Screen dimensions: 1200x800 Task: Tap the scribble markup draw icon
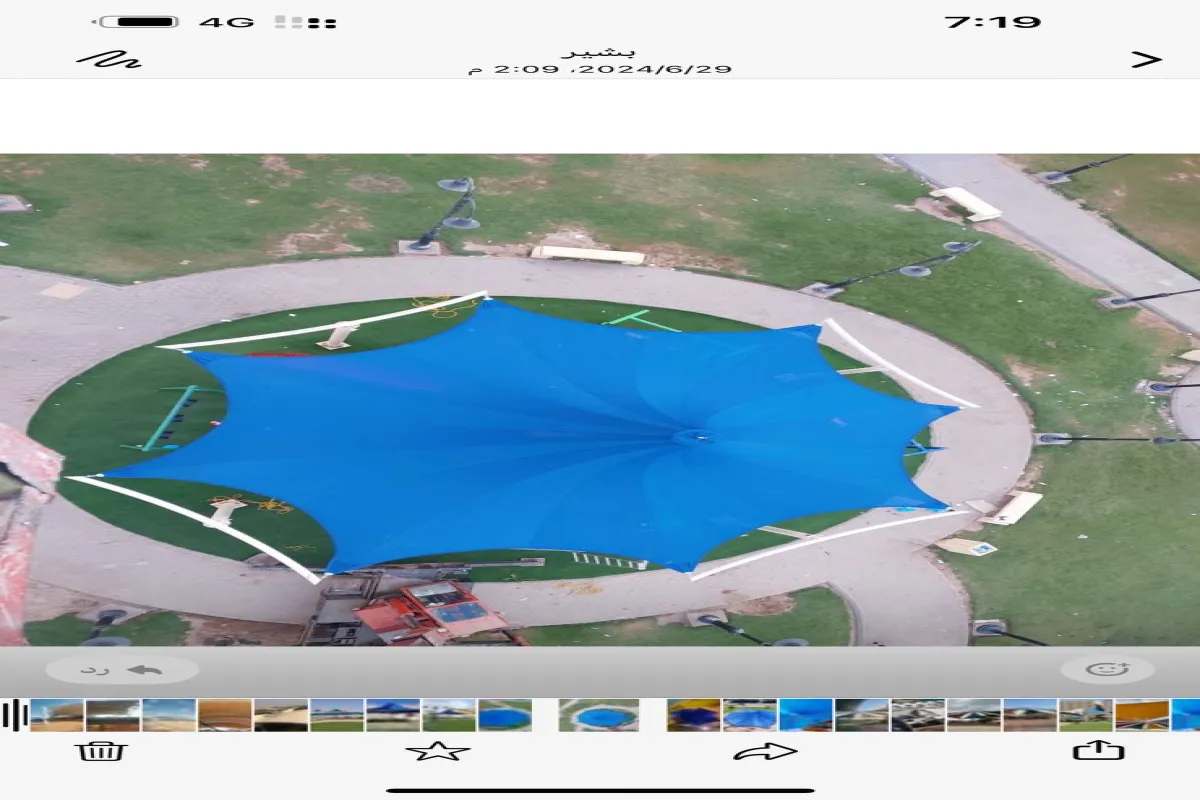point(109,59)
